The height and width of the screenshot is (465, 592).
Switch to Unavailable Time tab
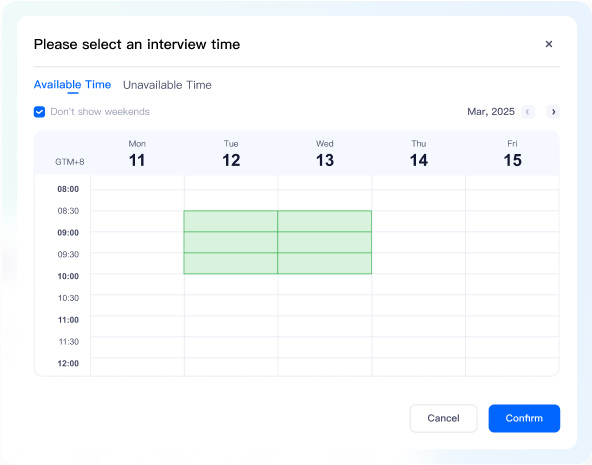pyautogui.click(x=167, y=85)
